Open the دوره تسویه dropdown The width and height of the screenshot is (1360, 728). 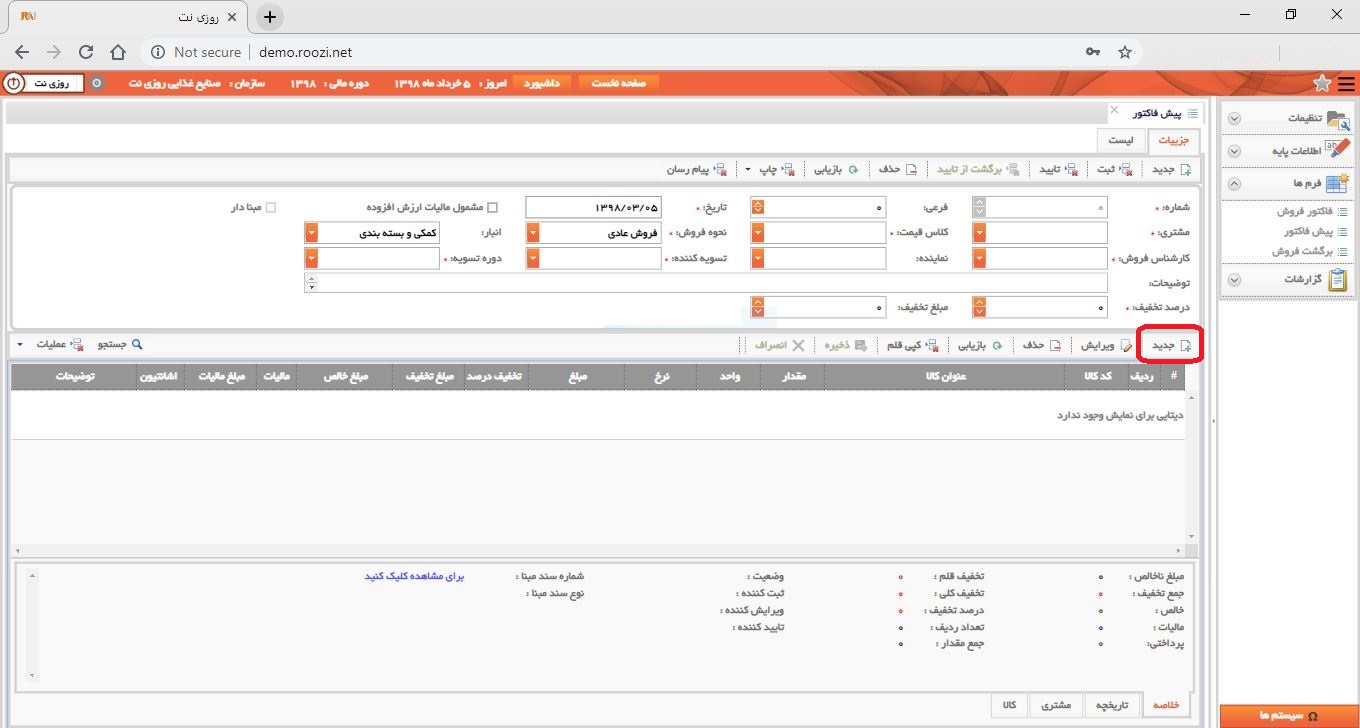[311, 258]
